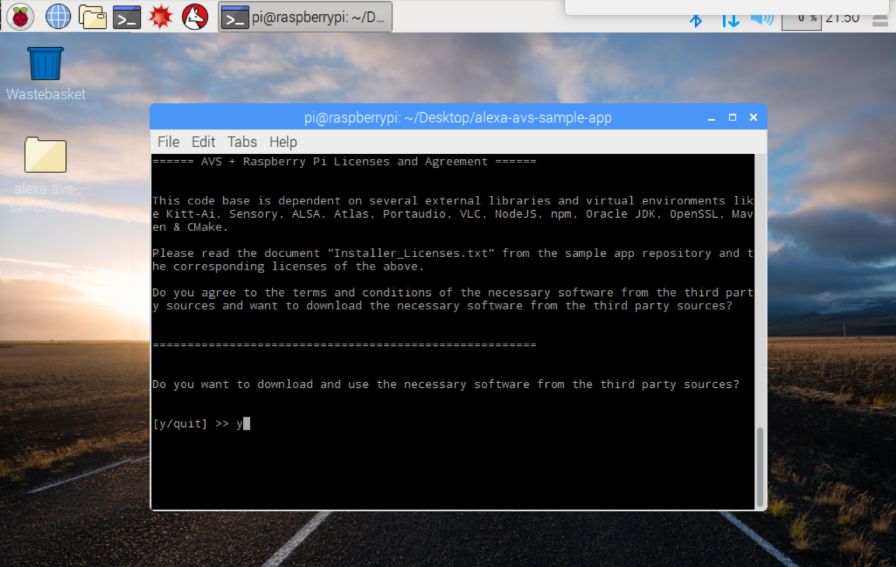Open the Mathematica red spiky icon
Viewport: 896px width, 567px height.
coord(161,17)
